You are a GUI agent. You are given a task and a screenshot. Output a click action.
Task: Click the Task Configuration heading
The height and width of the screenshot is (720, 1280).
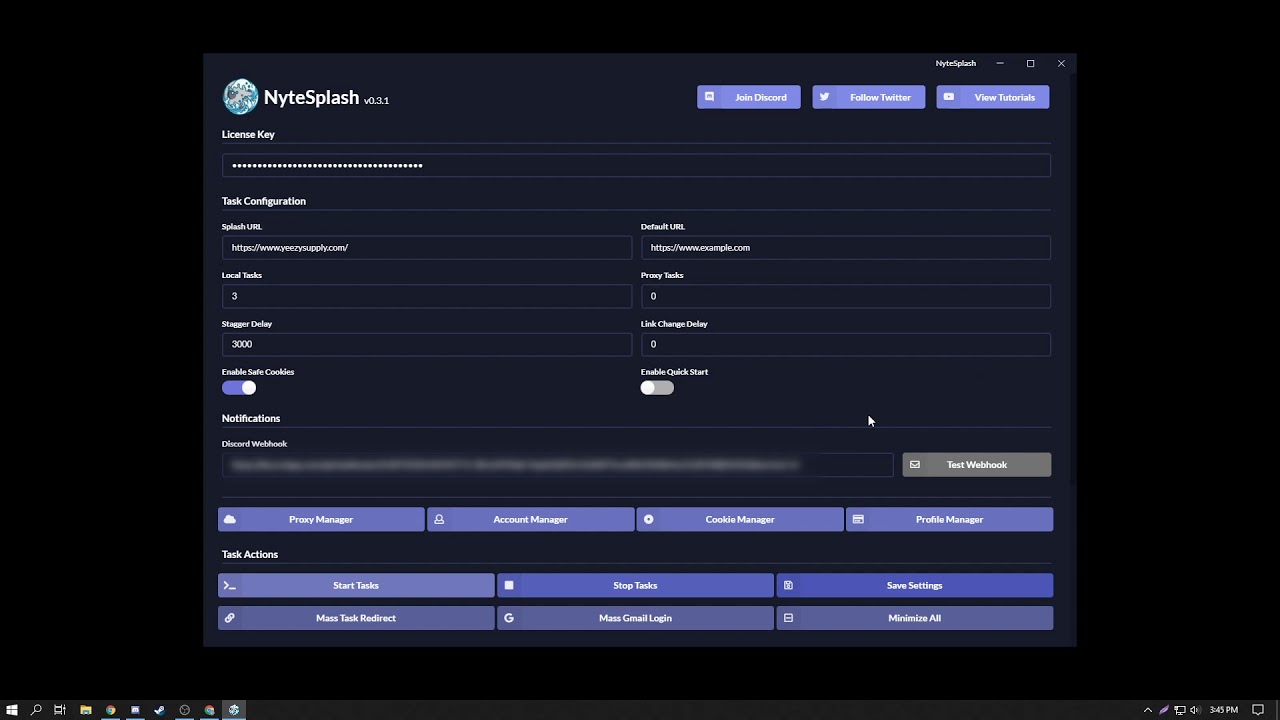pyautogui.click(x=264, y=201)
